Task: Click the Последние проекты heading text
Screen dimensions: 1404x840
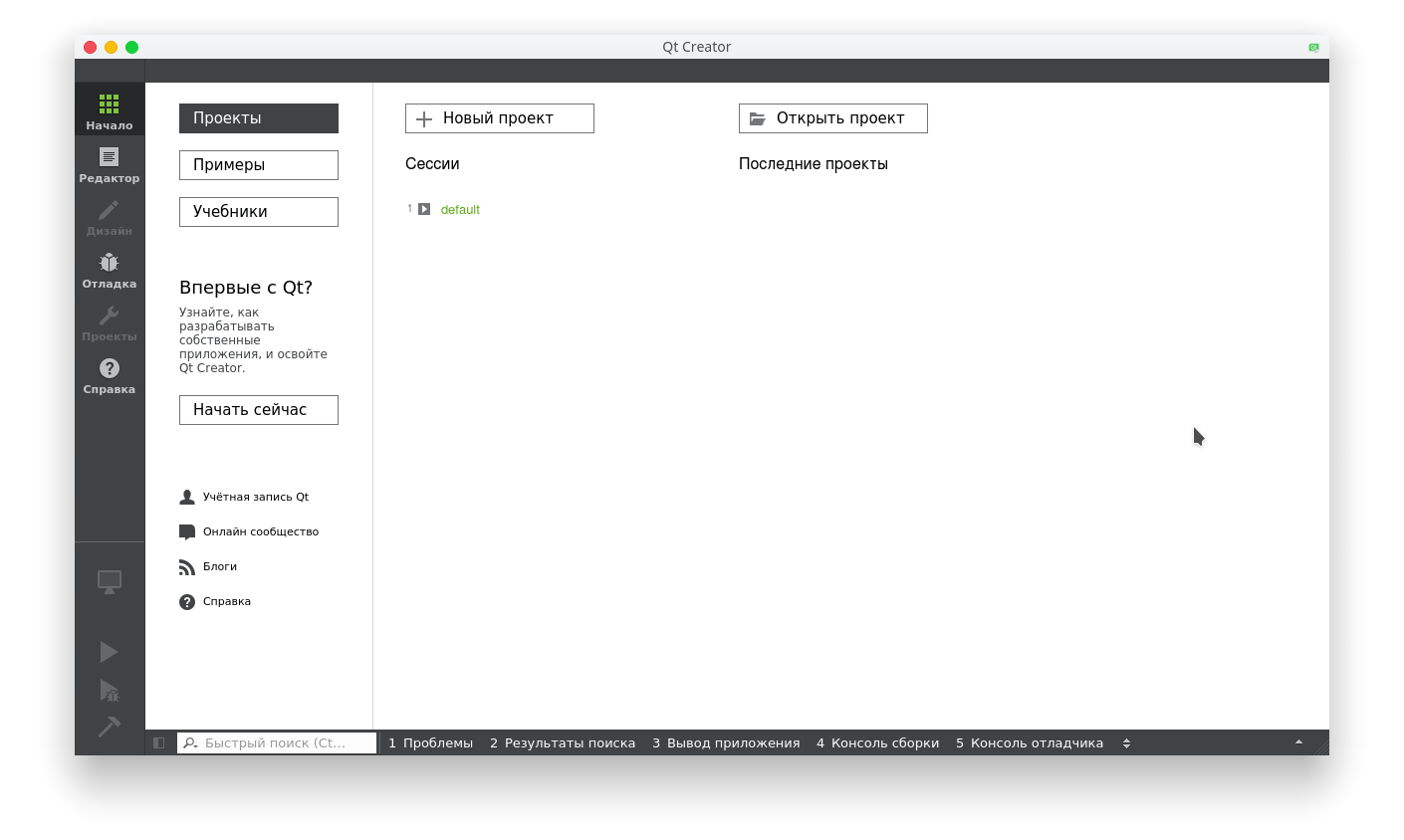Action: (814, 164)
